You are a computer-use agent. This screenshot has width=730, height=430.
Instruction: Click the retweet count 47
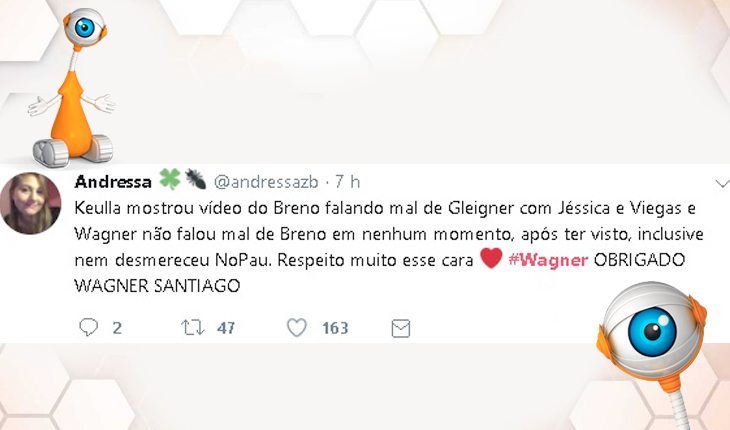226,328
